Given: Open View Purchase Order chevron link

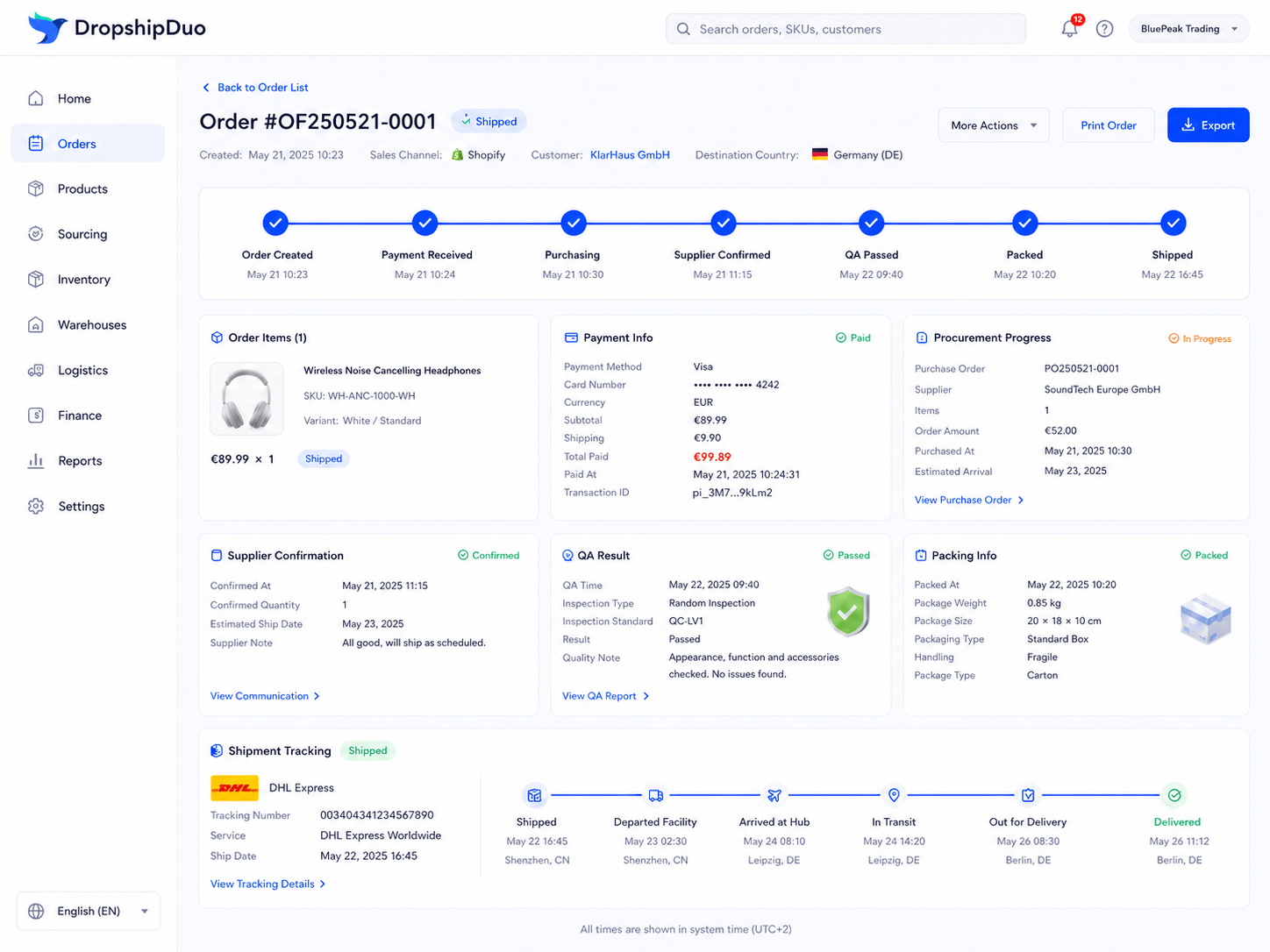Looking at the screenshot, I should coord(969,500).
